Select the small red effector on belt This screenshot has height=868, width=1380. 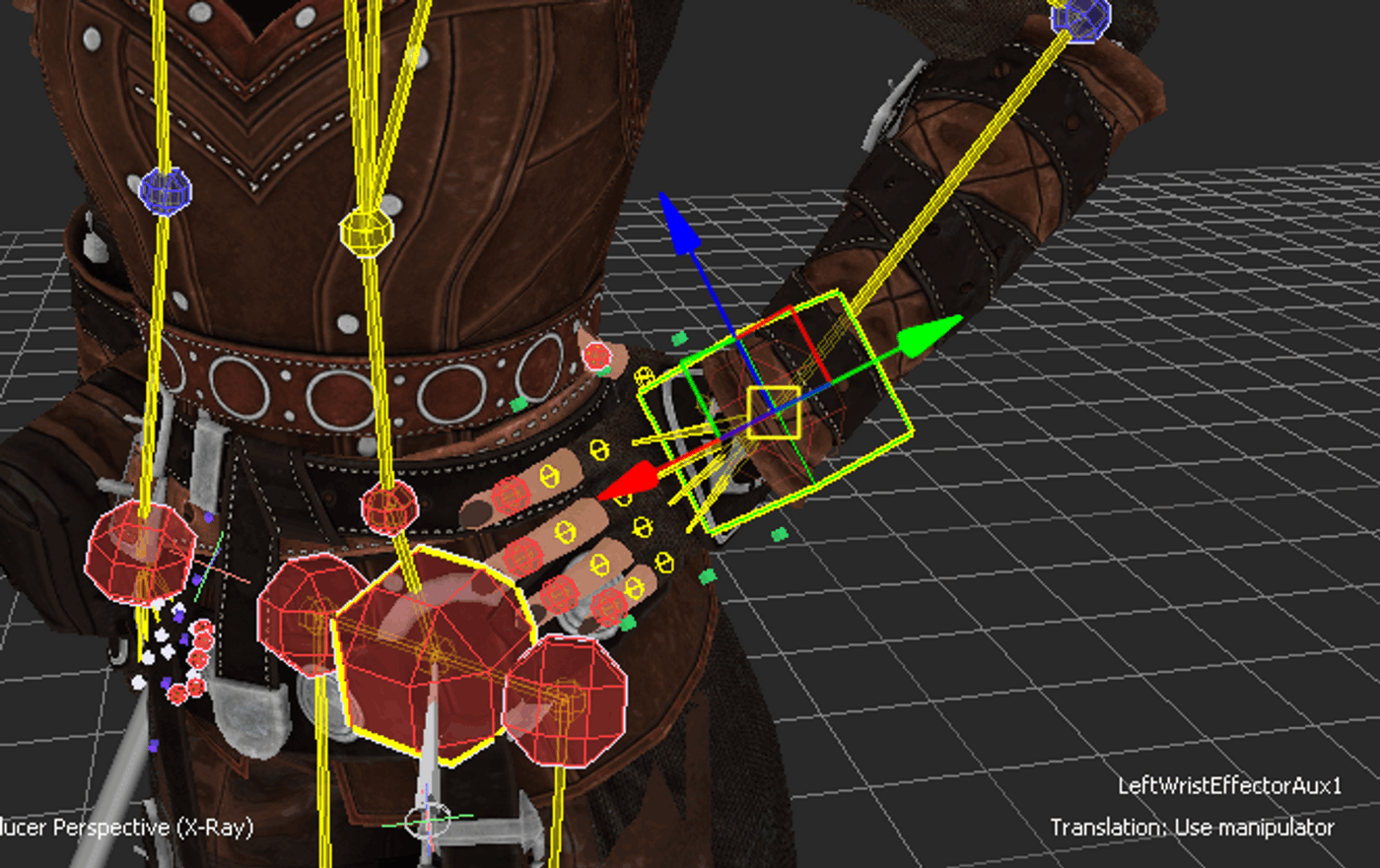click(x=389, y=507)
